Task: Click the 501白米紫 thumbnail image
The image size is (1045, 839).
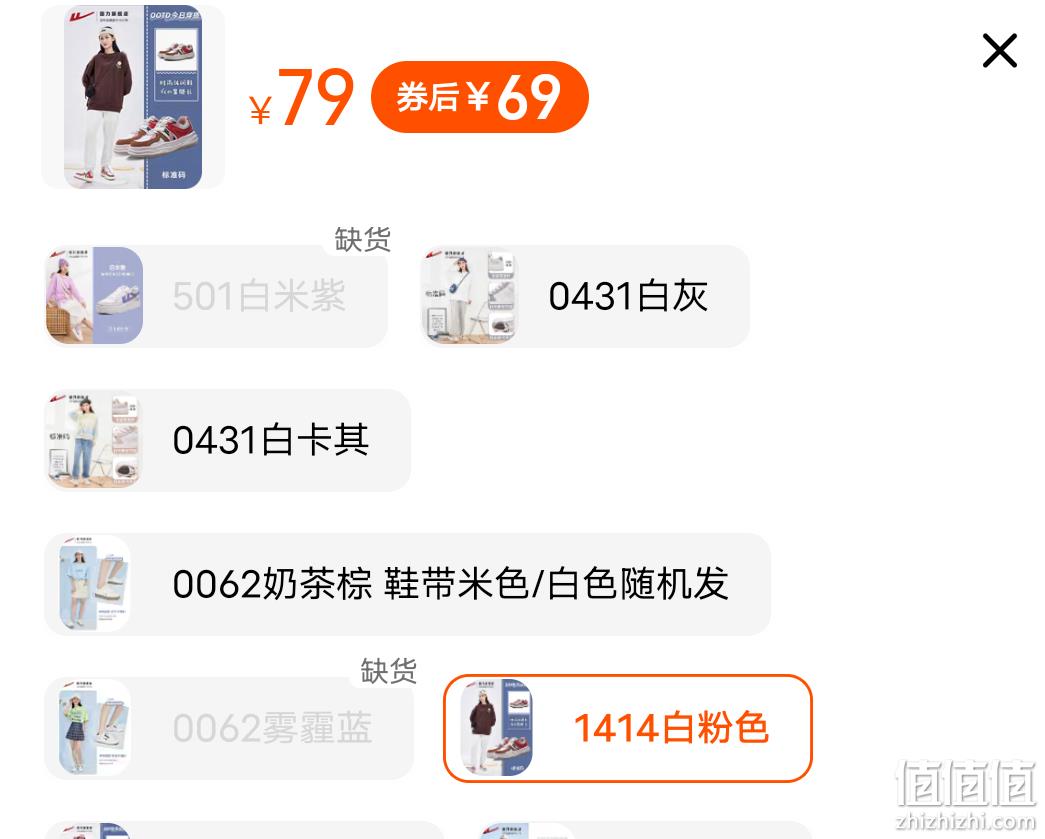Action: coord(95,296)
